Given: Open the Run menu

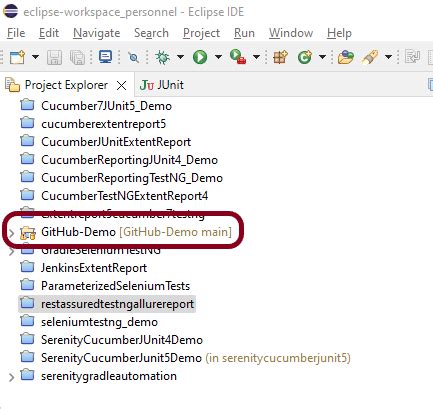Looking at the screenshot, I should 244,33.
